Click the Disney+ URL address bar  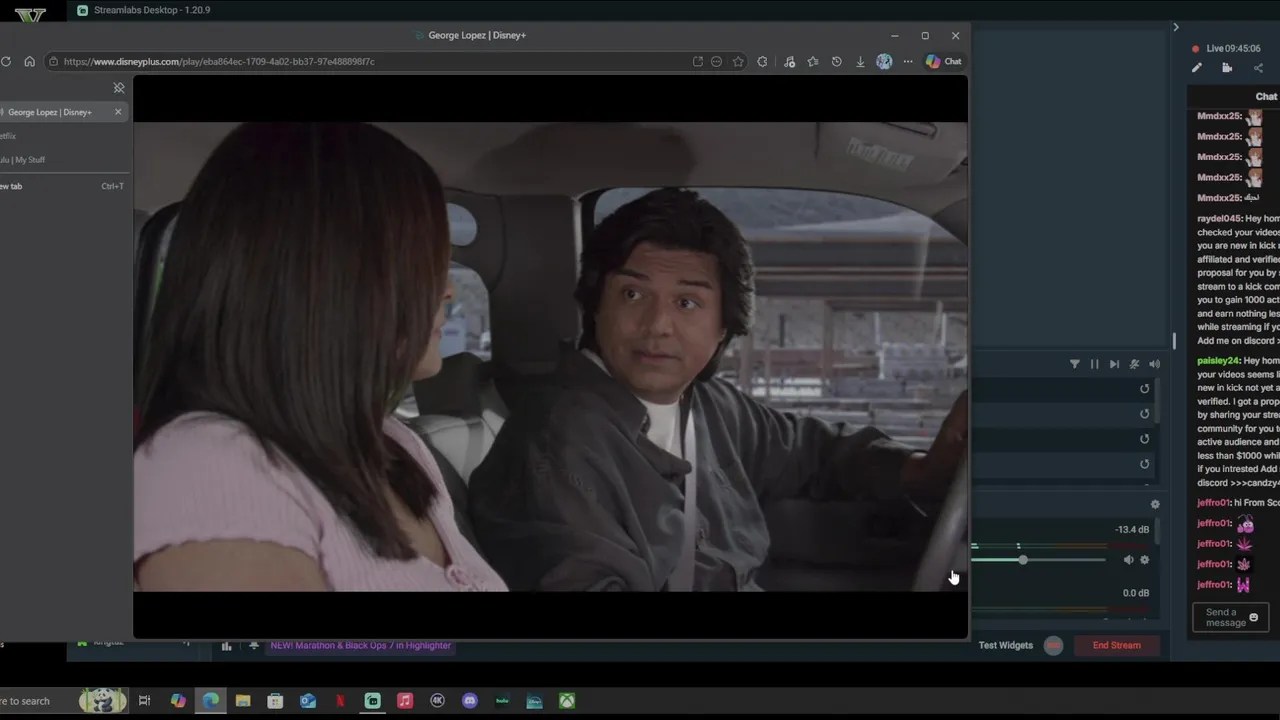pyautogui.click(x=370, y=61)
